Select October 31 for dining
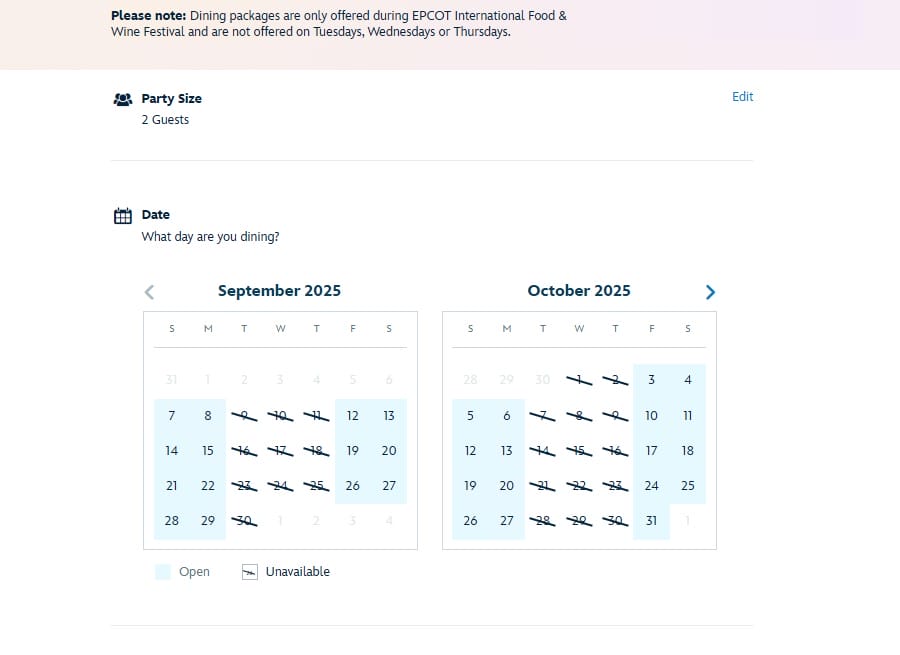Screen dimensions: 900x655 click(651, 520)
